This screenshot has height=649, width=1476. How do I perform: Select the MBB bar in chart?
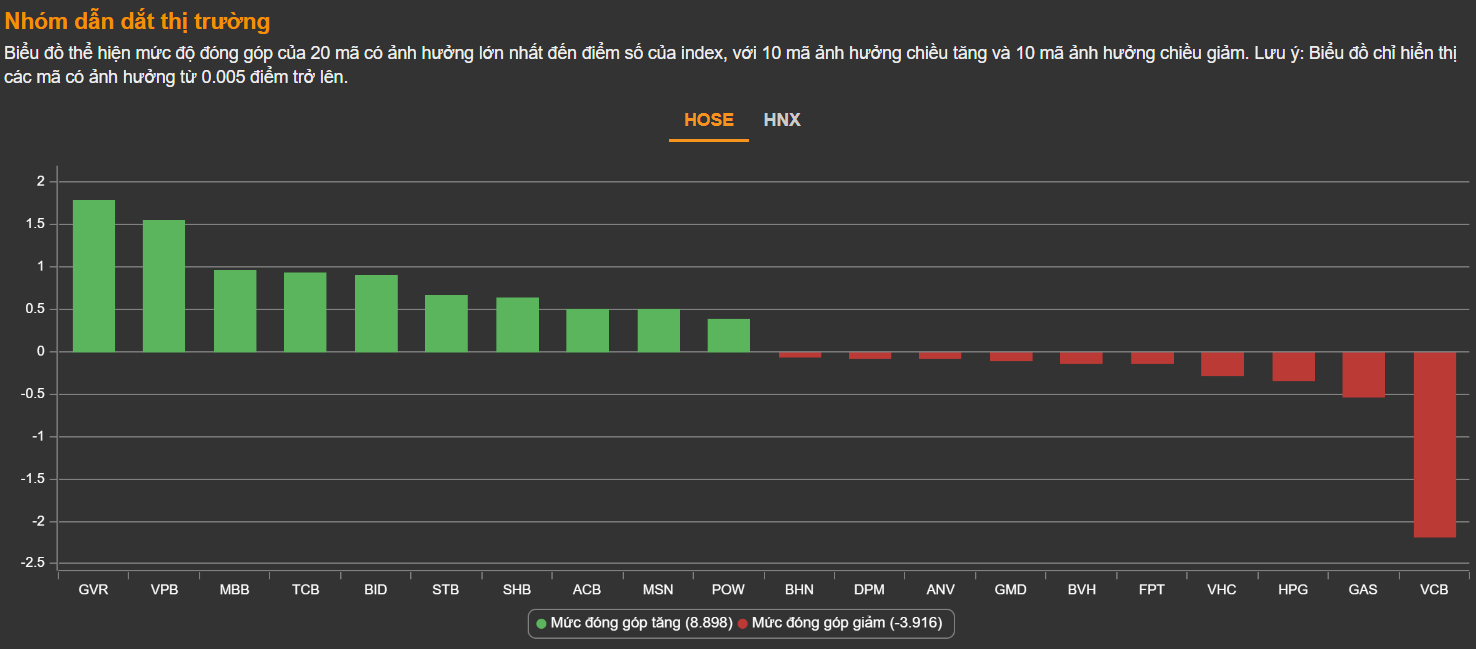coord(235,311)
